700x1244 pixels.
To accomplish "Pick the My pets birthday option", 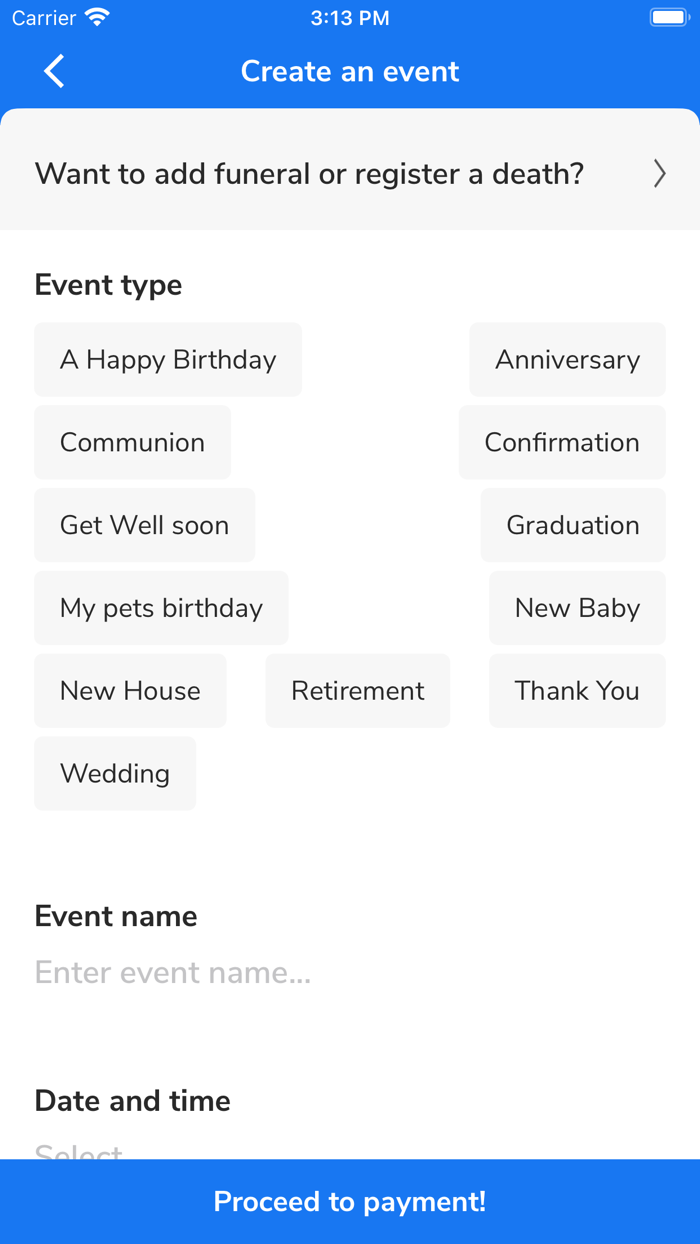I will pyautogui.click(x=161, y=608).
